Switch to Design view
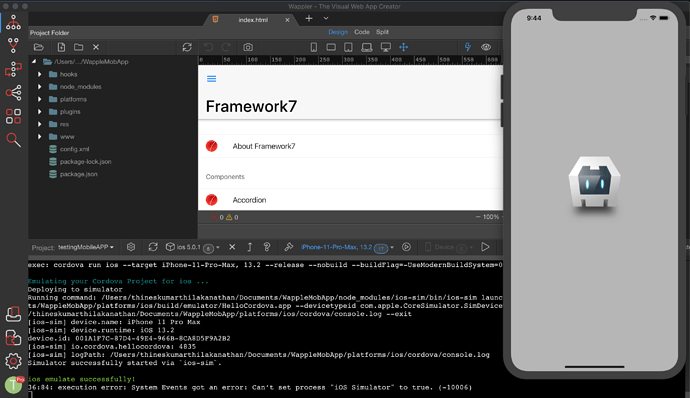This screenshot has height=398, width=690. coord(338,32)
